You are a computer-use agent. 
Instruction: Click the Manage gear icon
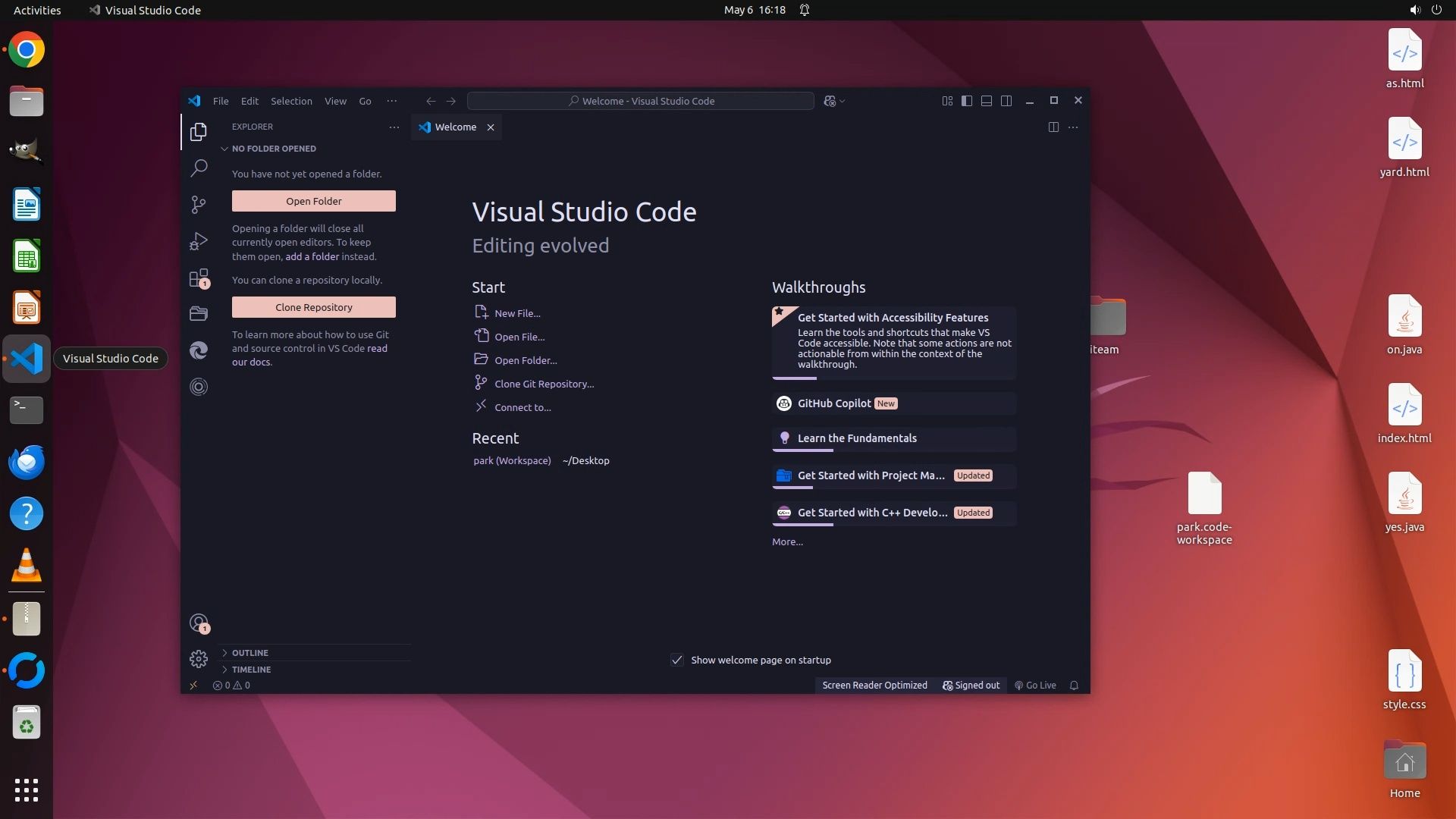click(199, 659)
